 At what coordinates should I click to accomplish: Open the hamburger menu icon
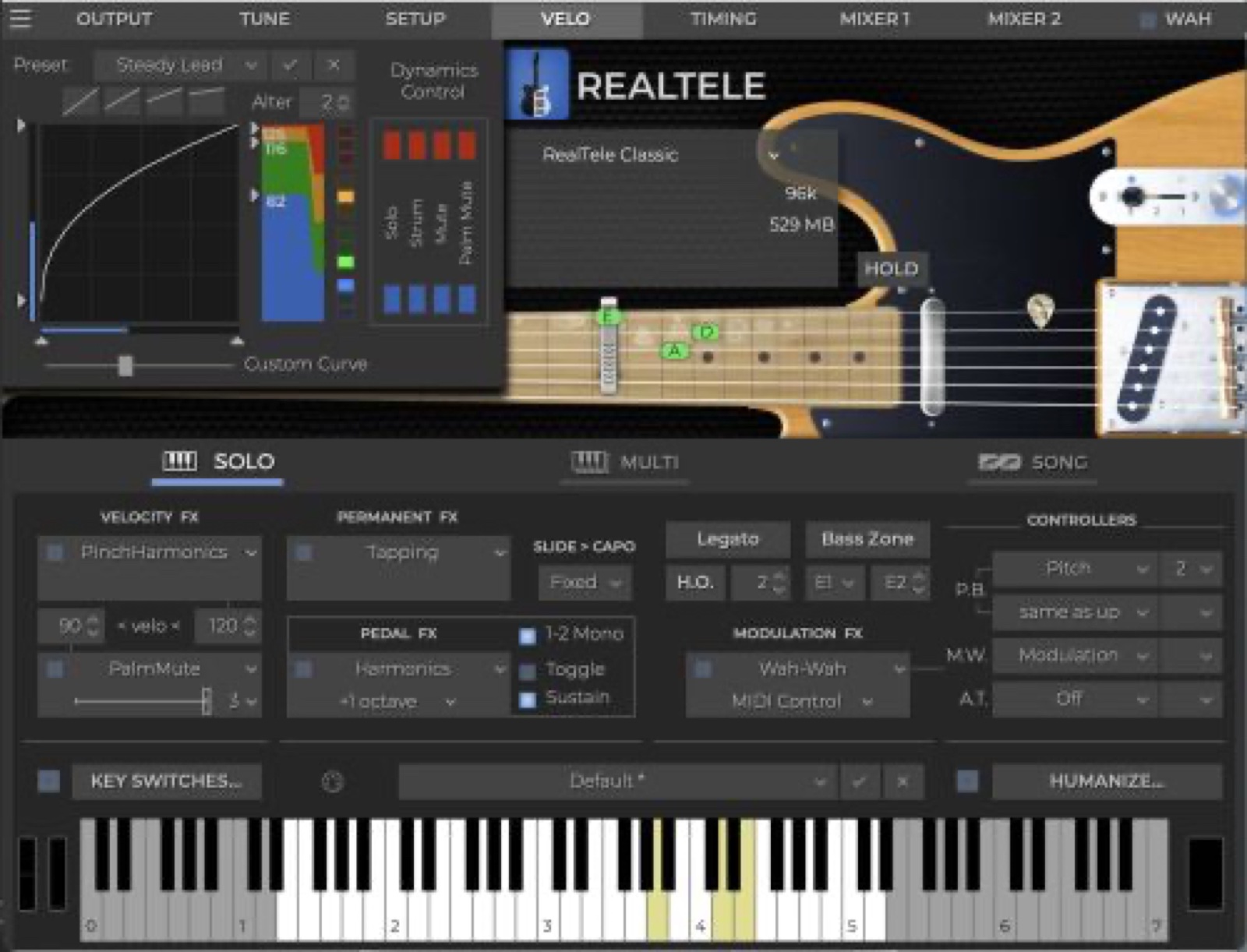(20, 17)
